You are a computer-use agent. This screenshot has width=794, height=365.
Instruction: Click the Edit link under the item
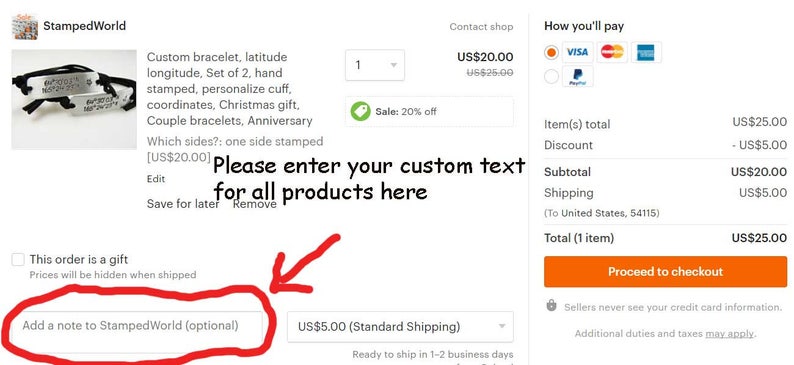click(156, 179)
